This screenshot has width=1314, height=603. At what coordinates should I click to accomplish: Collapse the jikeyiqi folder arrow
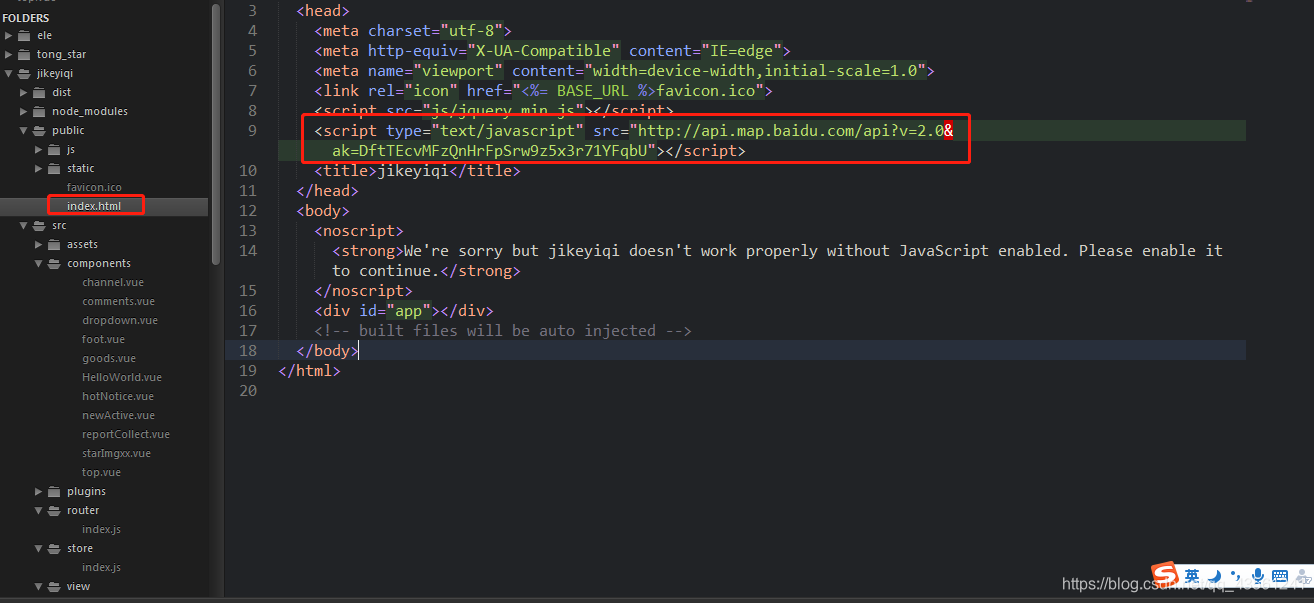click(x=9, y=73)
